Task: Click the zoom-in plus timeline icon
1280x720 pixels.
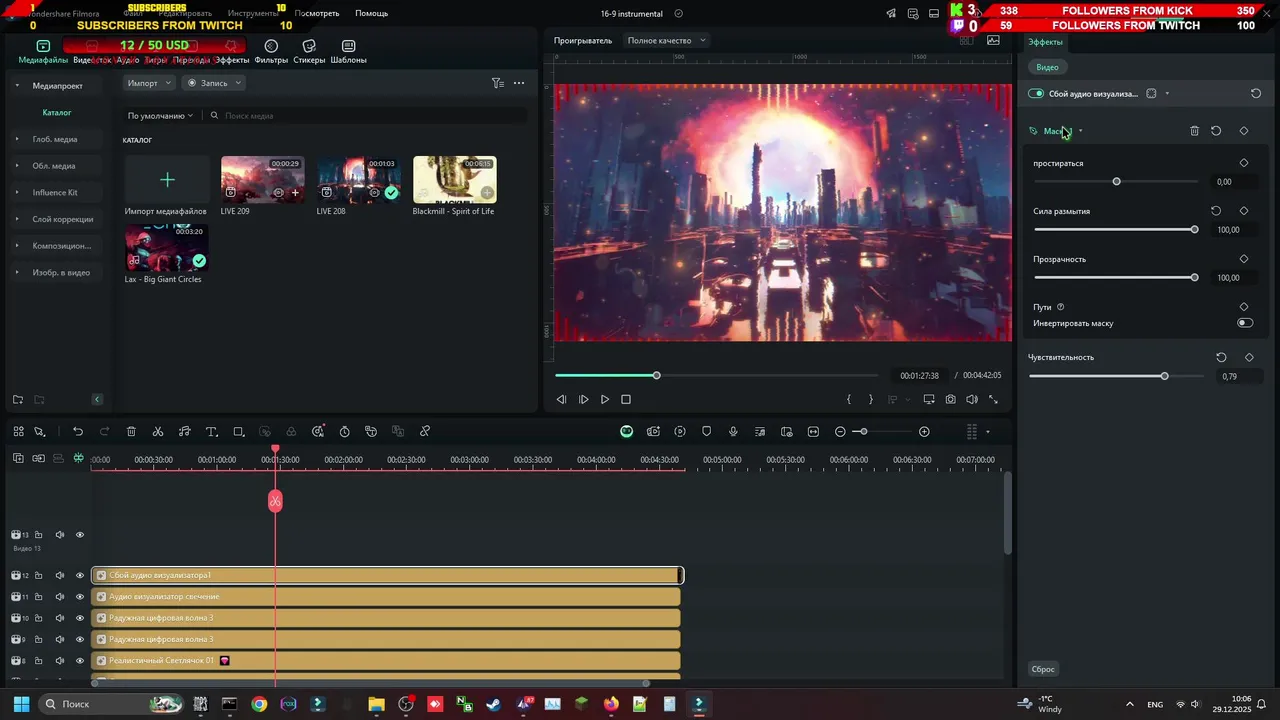Action: tap(924, 432)
